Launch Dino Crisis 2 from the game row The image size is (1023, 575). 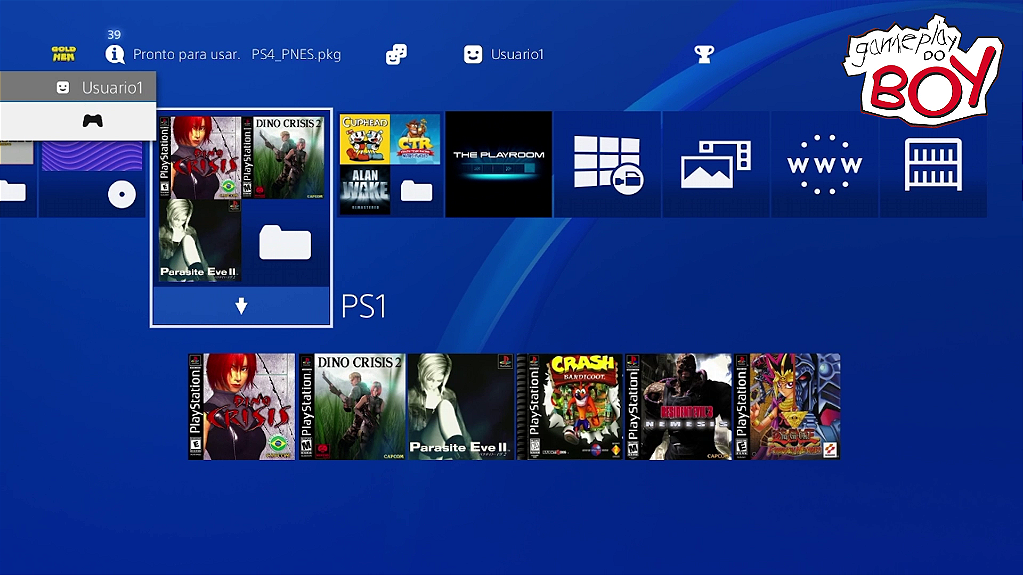click(x=352, y=407)
